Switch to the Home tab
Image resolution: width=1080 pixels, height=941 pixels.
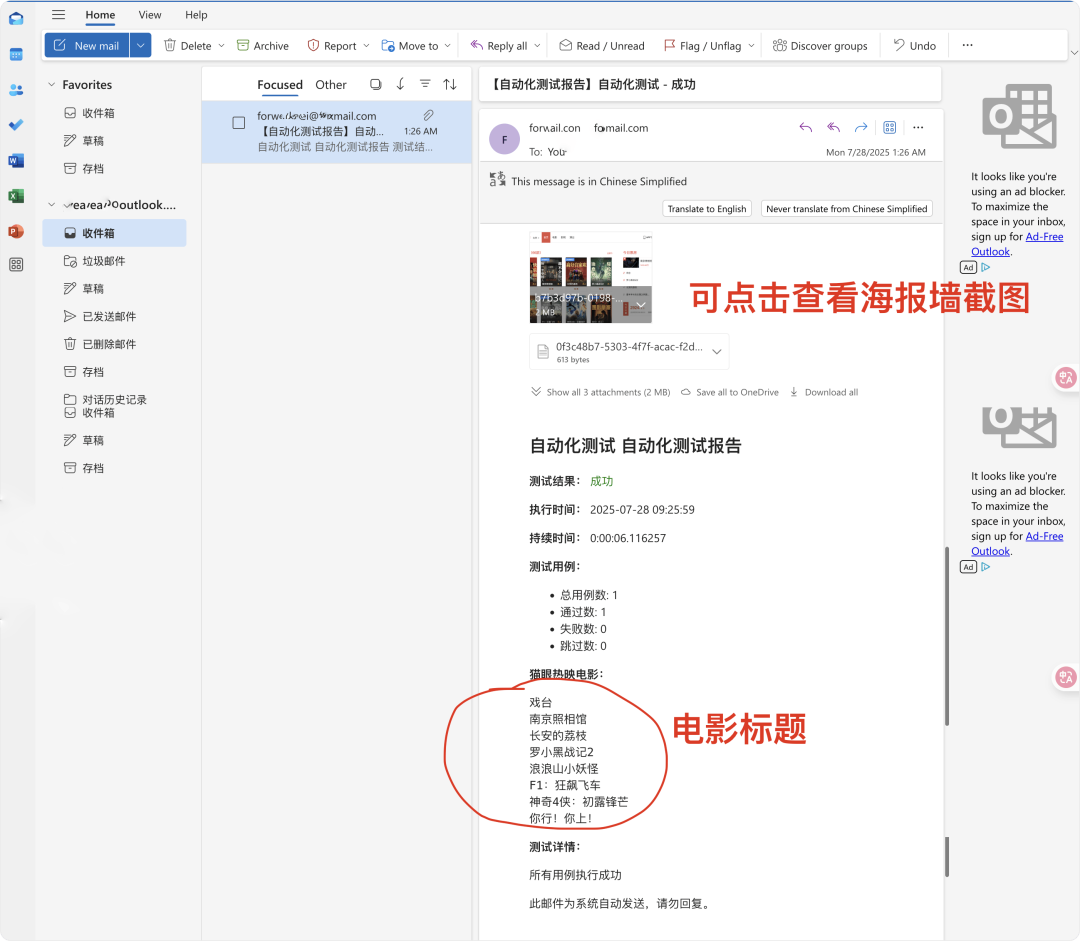pyautogui.click(x=100, y=15)
